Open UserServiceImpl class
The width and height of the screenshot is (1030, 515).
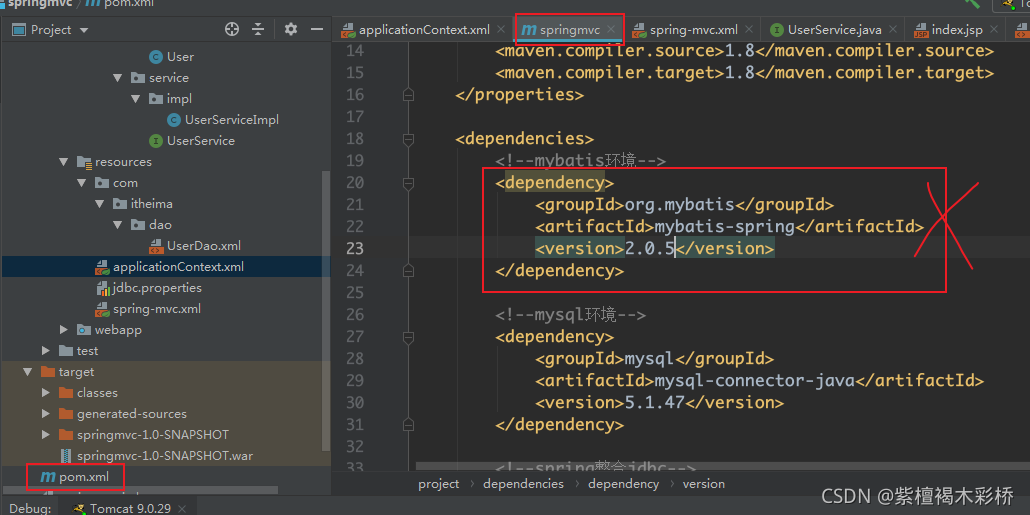click(x=231, y=120)
